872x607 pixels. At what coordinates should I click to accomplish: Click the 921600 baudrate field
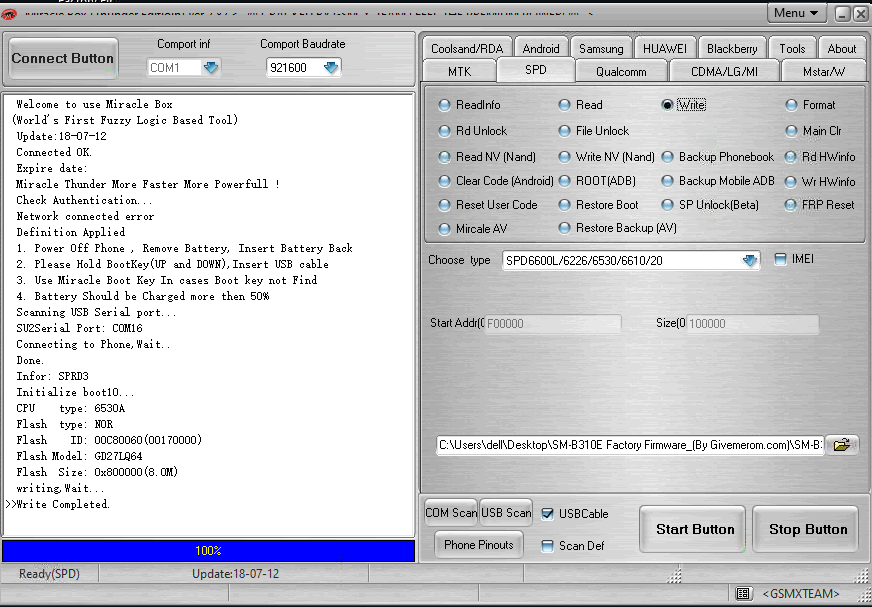294,68
